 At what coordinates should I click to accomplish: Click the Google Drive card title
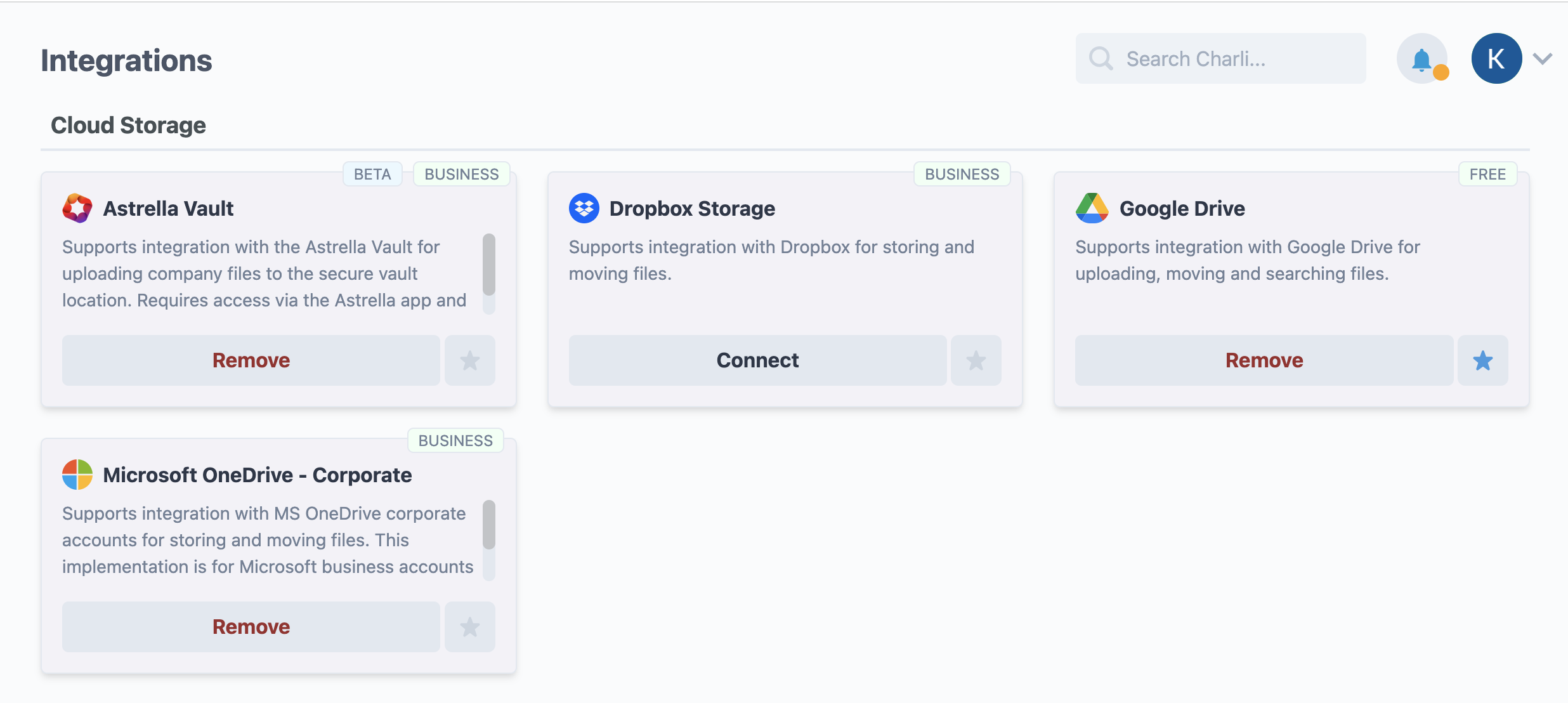[1182, 209]
